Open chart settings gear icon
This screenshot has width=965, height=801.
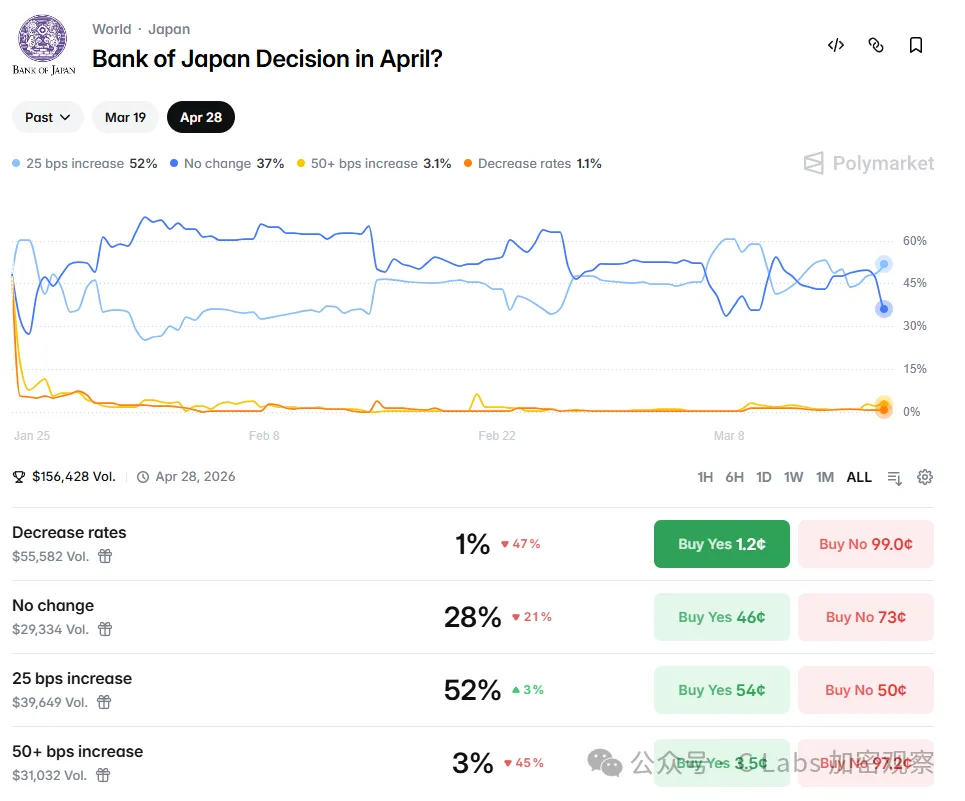click(x=925, y=477)
